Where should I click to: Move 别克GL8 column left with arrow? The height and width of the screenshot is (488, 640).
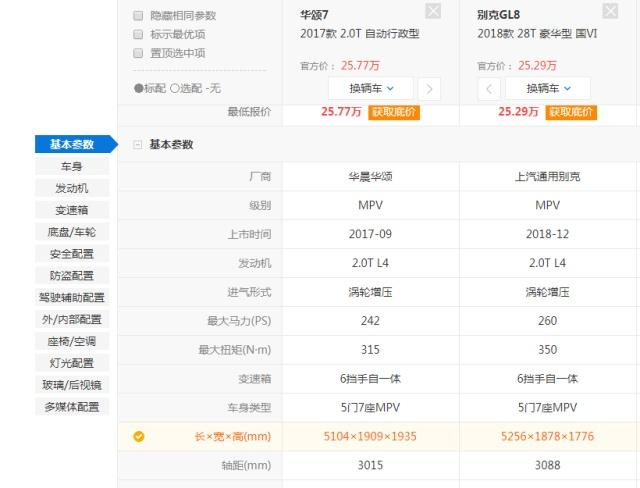489,89
